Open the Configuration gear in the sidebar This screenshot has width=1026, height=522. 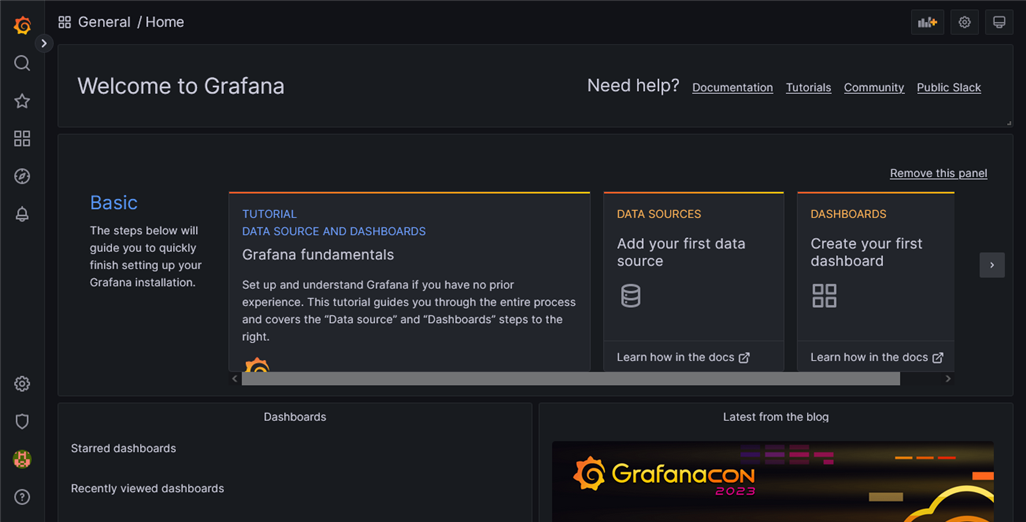[22, 383]
